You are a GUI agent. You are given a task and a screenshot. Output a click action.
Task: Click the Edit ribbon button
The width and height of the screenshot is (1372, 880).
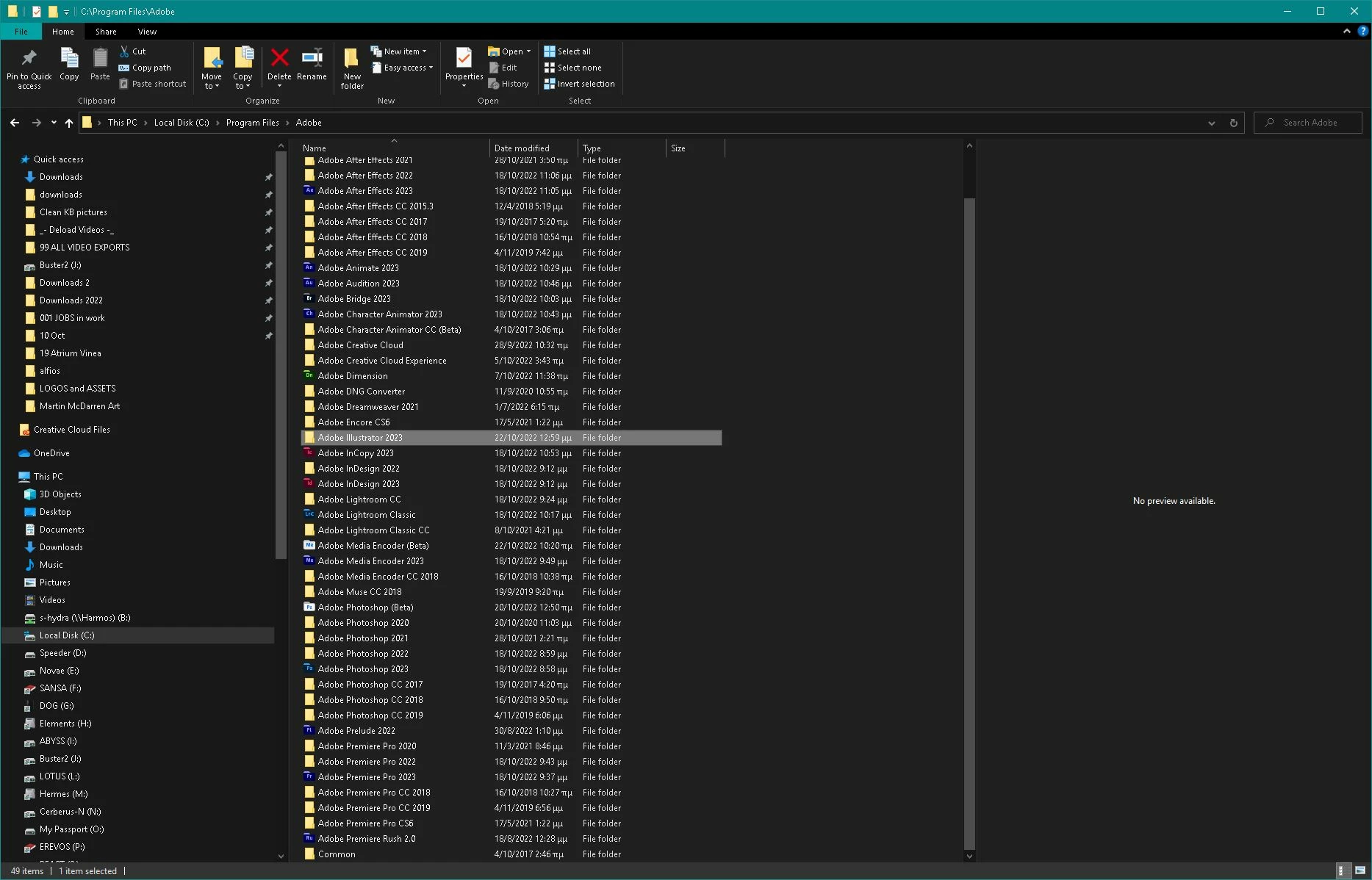click(x=503, y=68)
